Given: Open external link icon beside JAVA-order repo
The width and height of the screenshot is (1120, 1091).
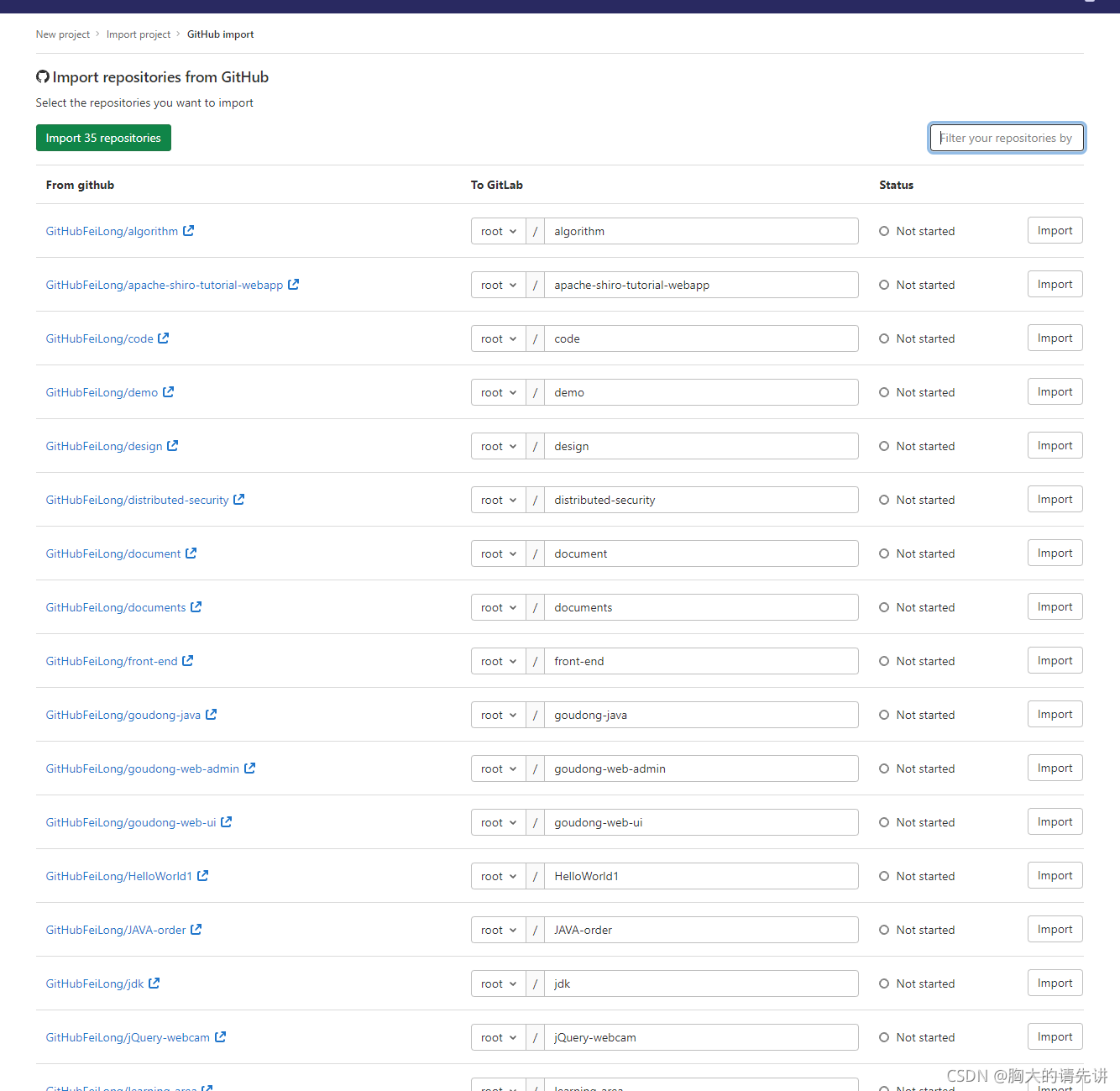Looking at the screenshot, I should click(196, 929).
